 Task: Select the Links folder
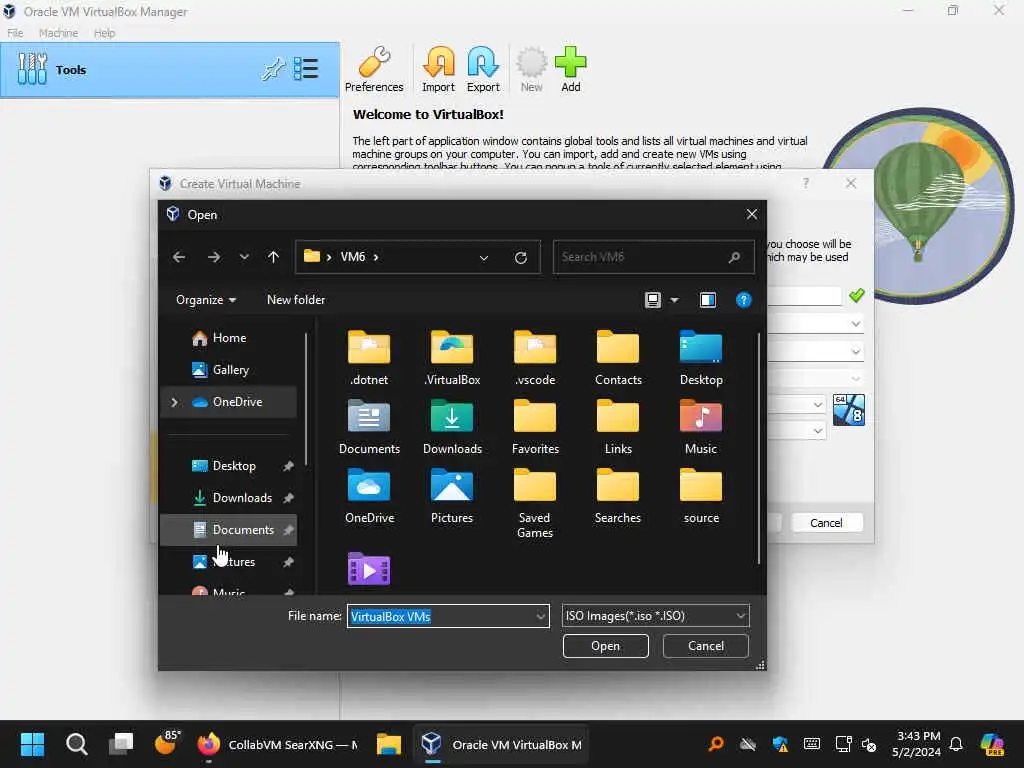[618, 426]
